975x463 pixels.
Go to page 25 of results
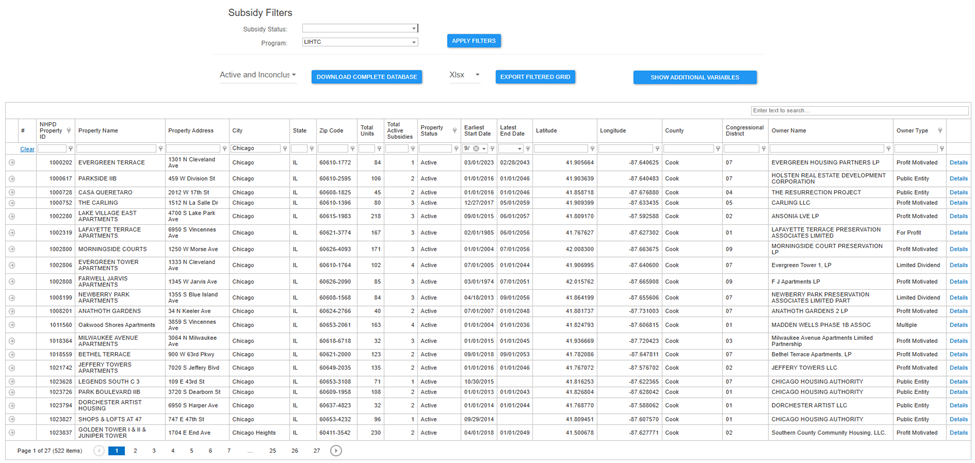(272, 451)
